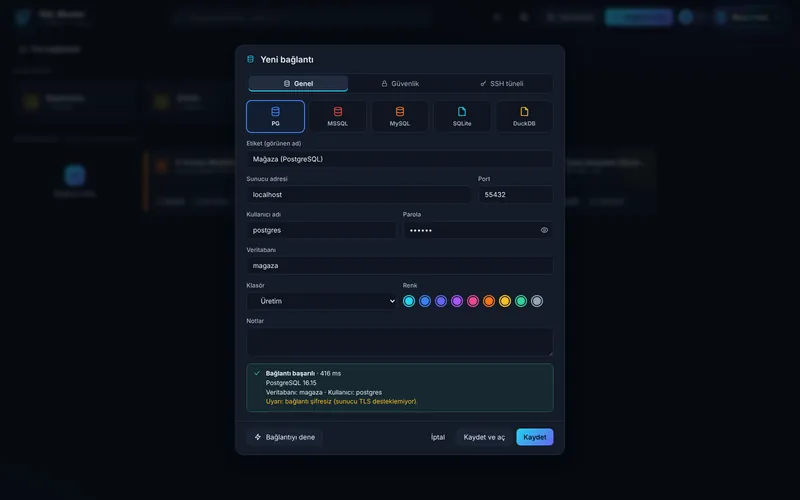This screenshot has width=800, height=500.
Task: Click Kaydet ve aç
Action: (484, 437)
